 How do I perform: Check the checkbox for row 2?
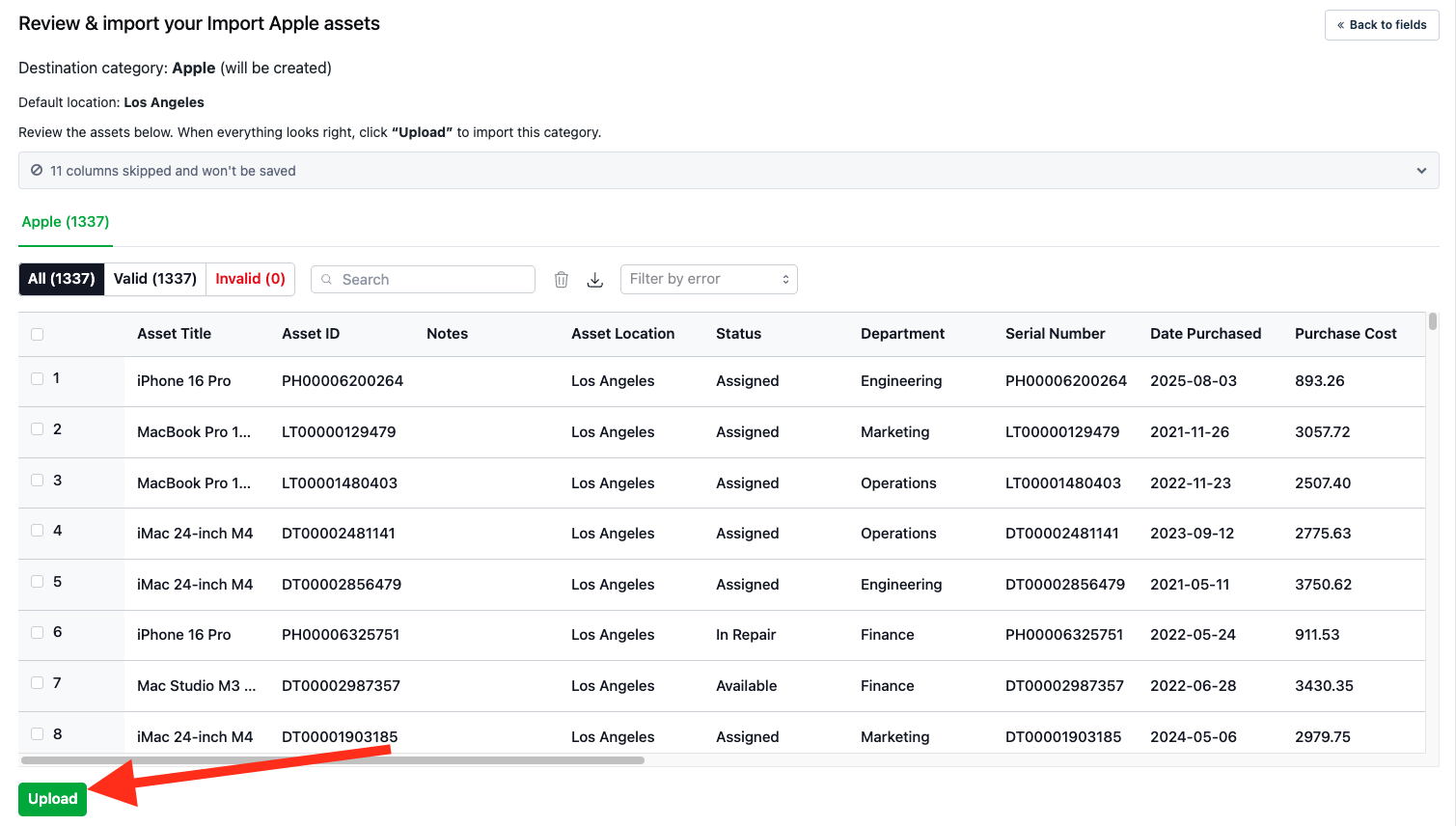37,429
